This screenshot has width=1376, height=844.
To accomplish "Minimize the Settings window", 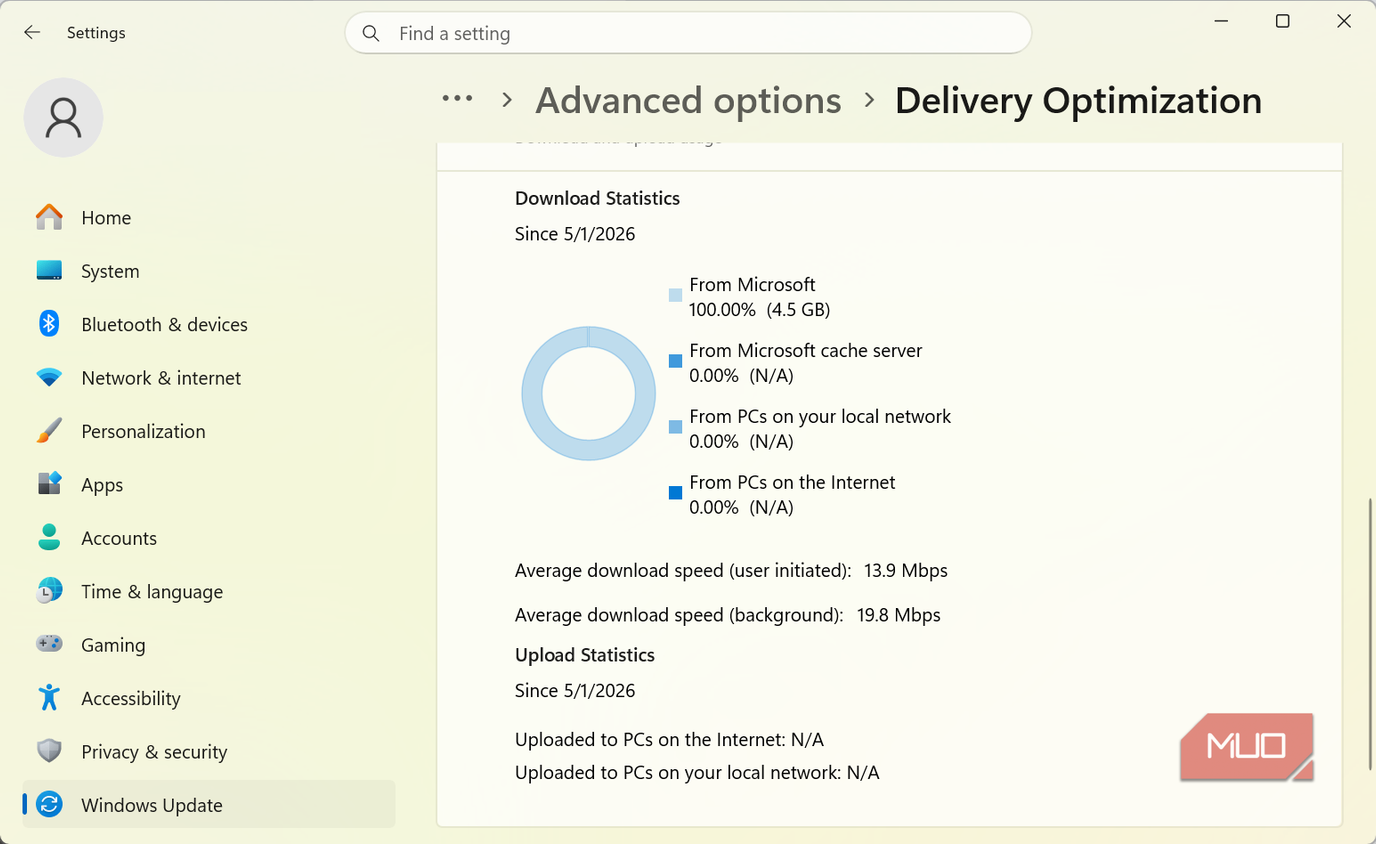I will (1222, 21).
